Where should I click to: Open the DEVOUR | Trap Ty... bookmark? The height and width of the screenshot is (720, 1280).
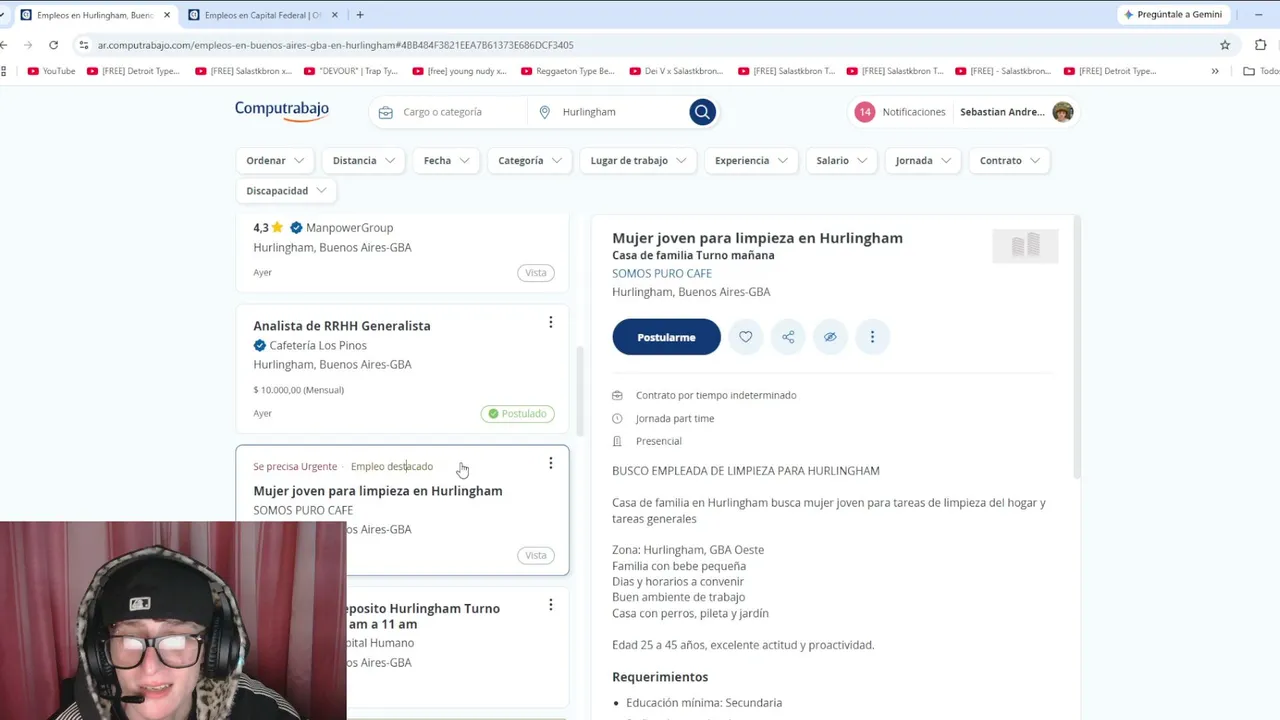tap(349, 71)
